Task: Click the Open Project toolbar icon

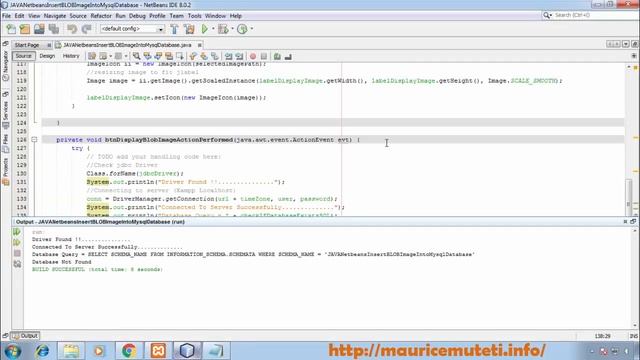Action: (x=39, y=29)
